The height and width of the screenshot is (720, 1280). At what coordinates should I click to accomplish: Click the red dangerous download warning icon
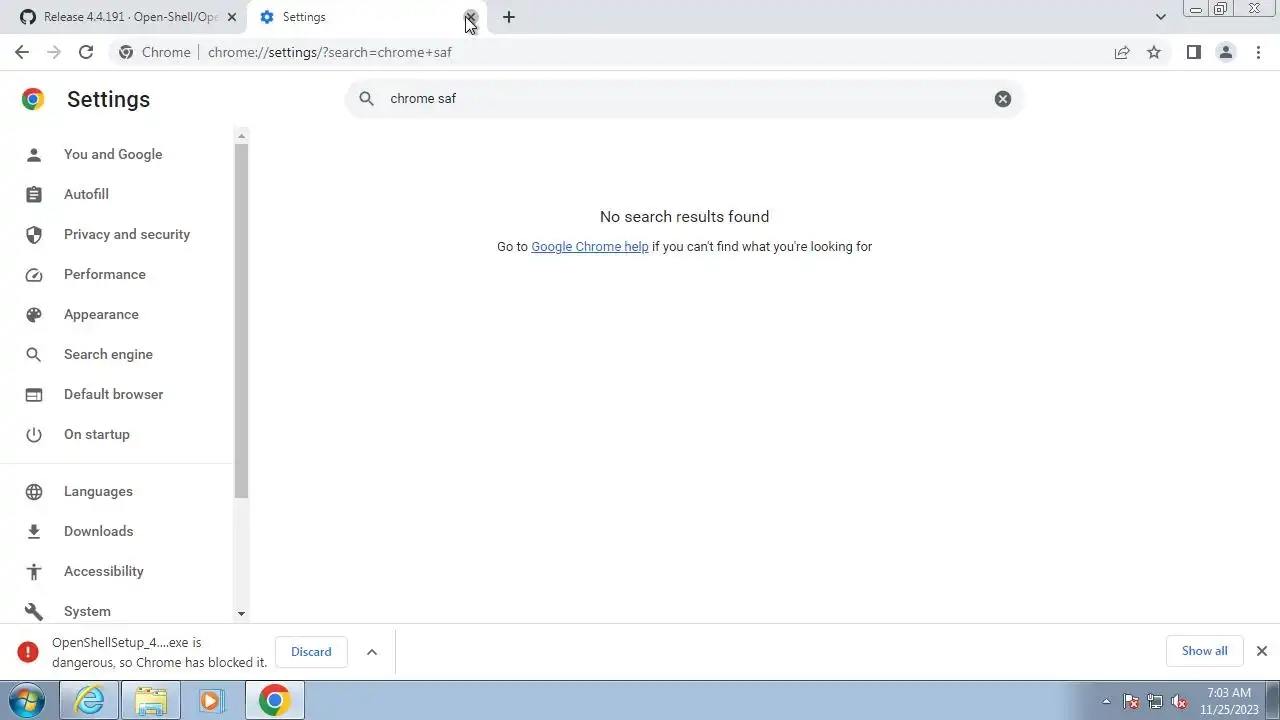click(28, 652)
